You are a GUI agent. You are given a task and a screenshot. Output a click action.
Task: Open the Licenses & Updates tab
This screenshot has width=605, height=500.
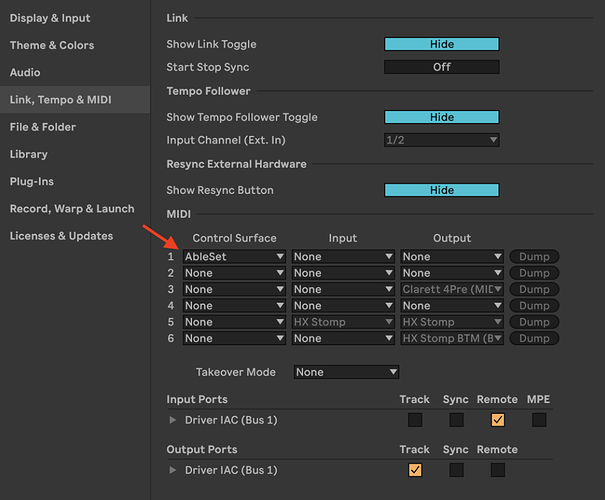[61, 236]
